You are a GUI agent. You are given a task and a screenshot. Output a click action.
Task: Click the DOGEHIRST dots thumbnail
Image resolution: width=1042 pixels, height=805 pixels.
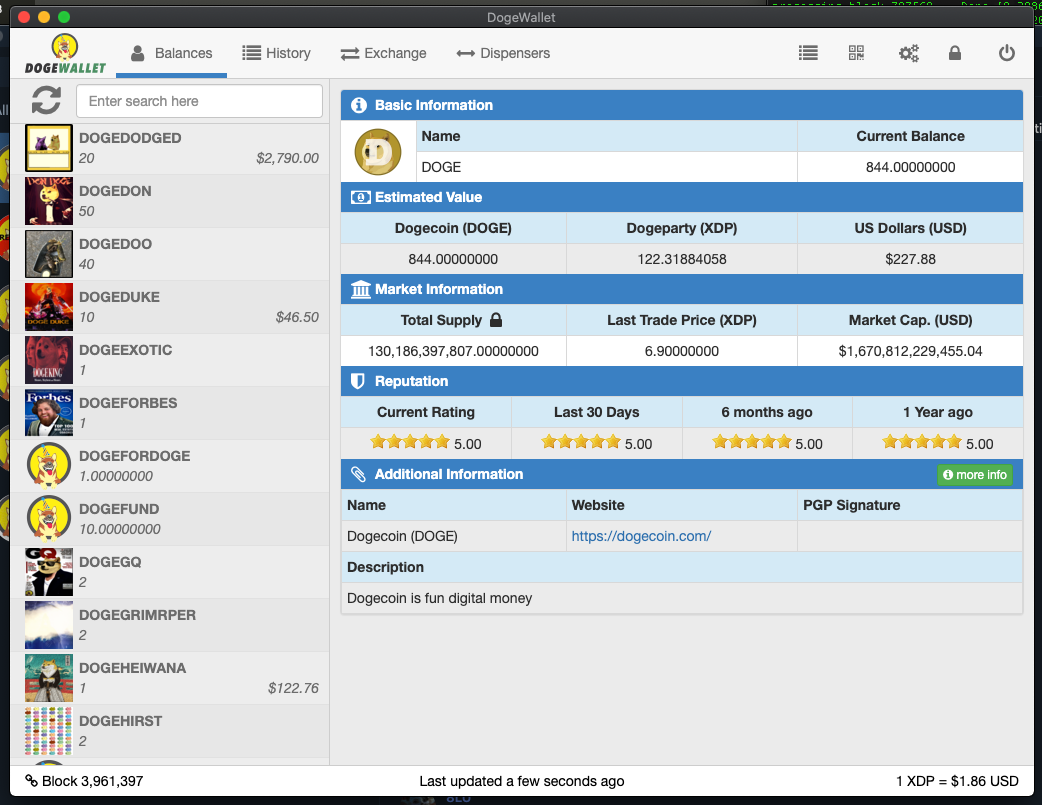(49, 731)
